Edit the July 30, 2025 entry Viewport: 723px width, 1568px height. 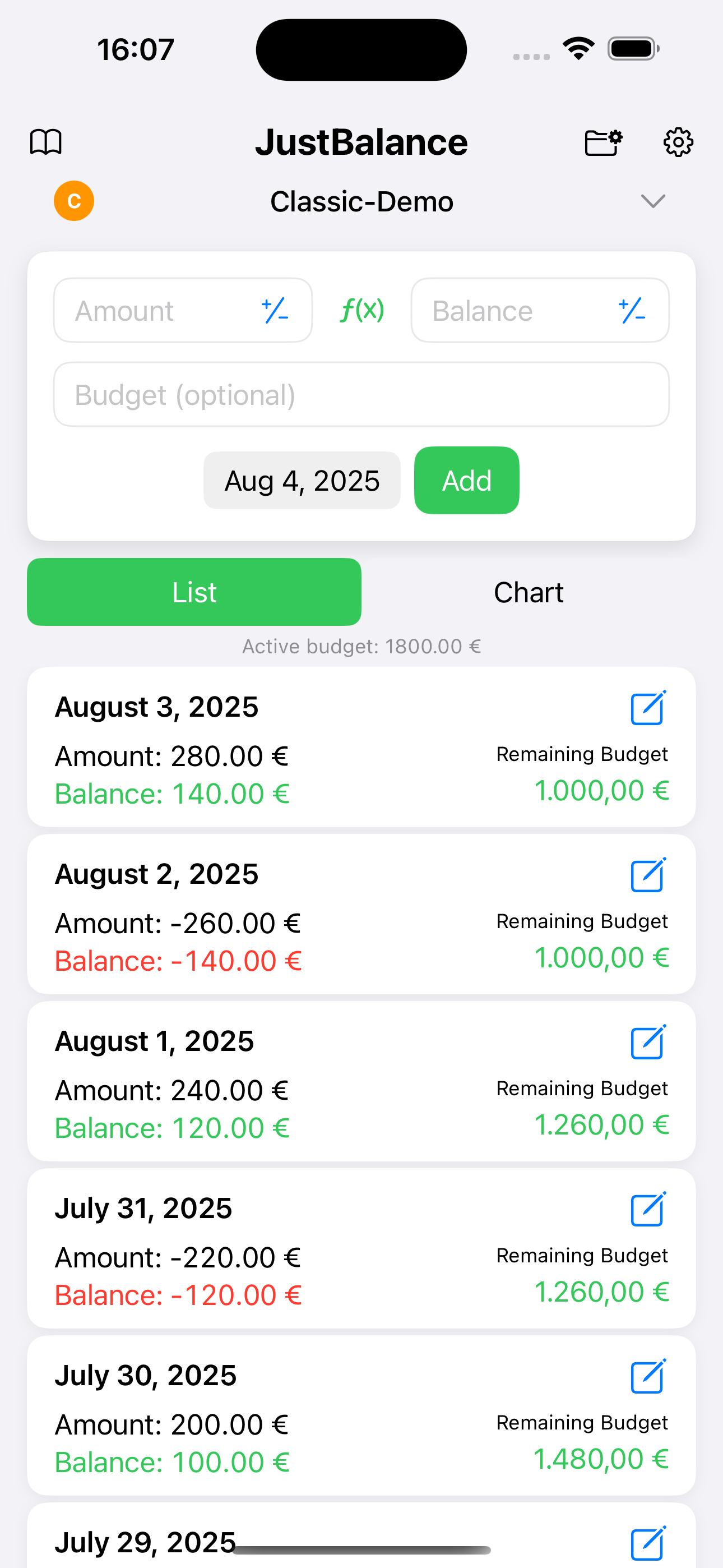tap(647, 1377)
